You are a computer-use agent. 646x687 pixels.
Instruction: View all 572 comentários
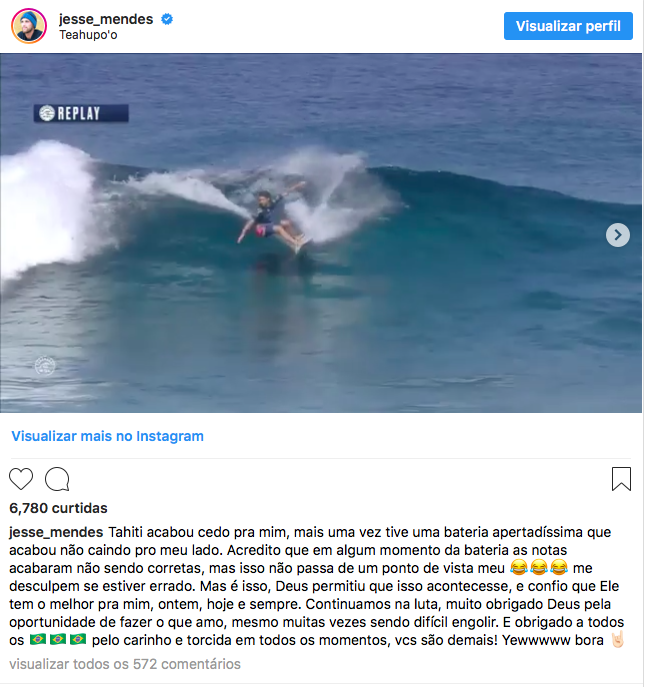[125, 664]
